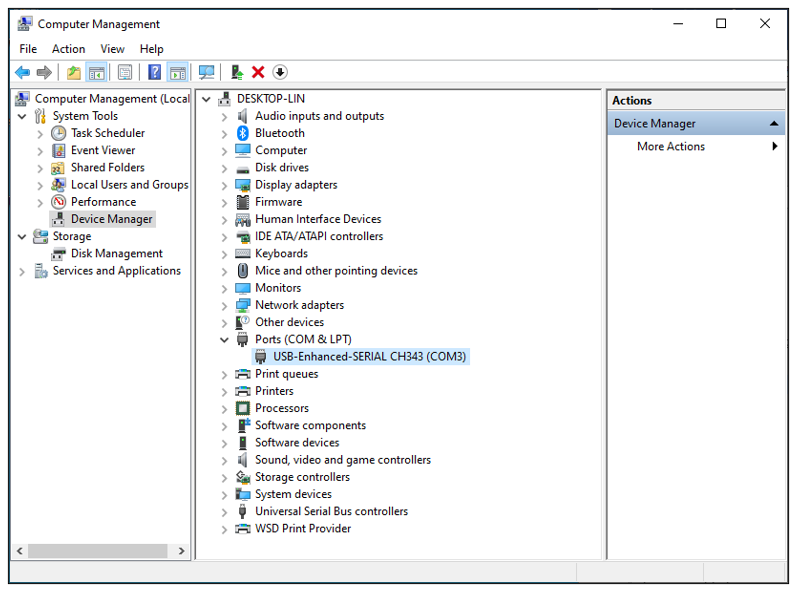Click the left pane horizontal scrollbar right arrow
This screenshot has height=591, width=798.
pyautogui.click(x=181, y=551)
